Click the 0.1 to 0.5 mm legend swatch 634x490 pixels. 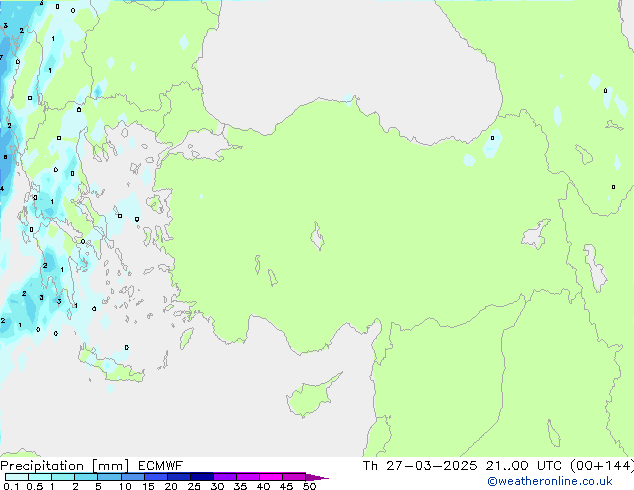pos(17,477)
